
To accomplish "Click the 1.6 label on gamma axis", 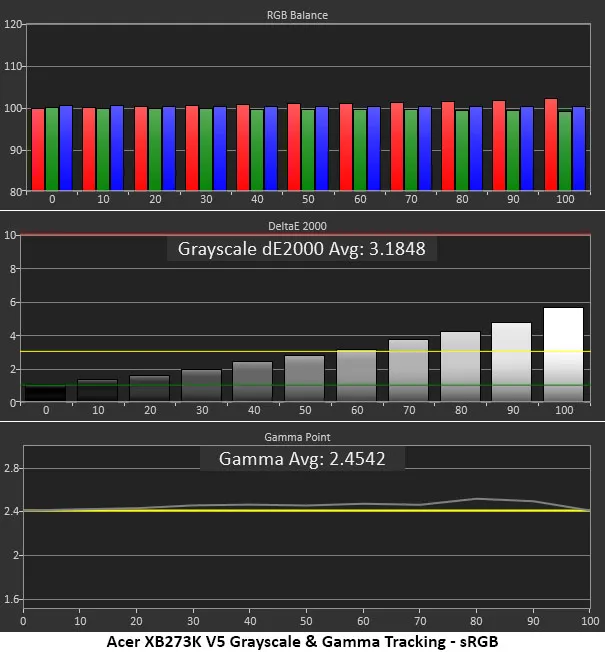I will 12,599.
